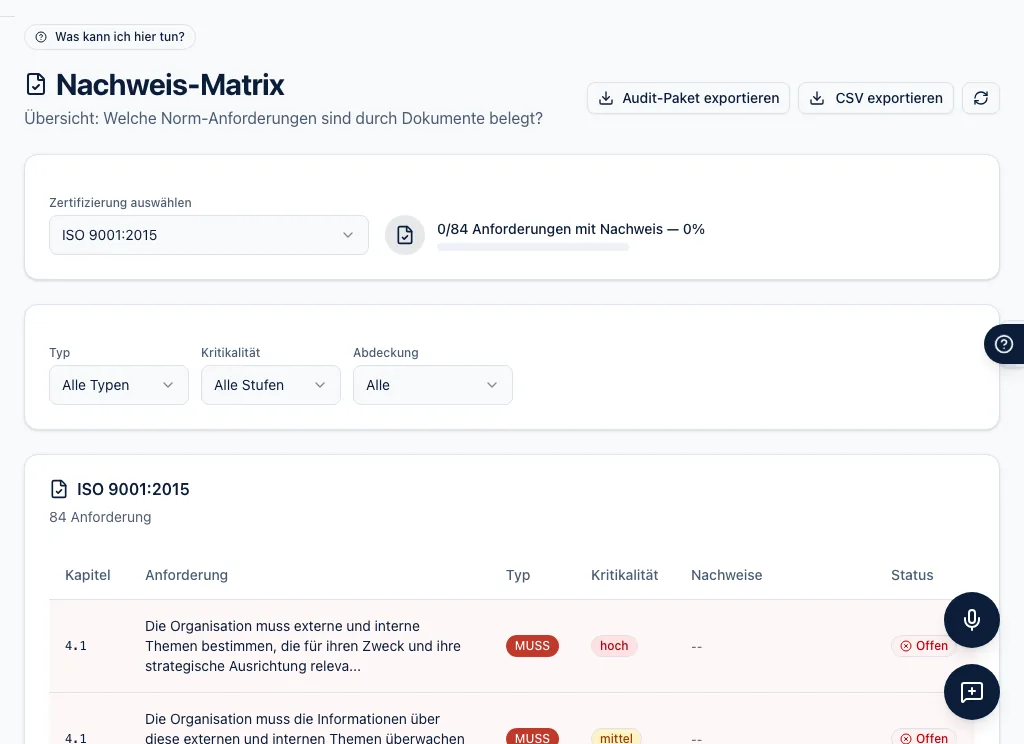Viewport: 1024px width, 744px height.
Task: Click the ISO 9001:2015 section document icon
Action: point(59,489)
